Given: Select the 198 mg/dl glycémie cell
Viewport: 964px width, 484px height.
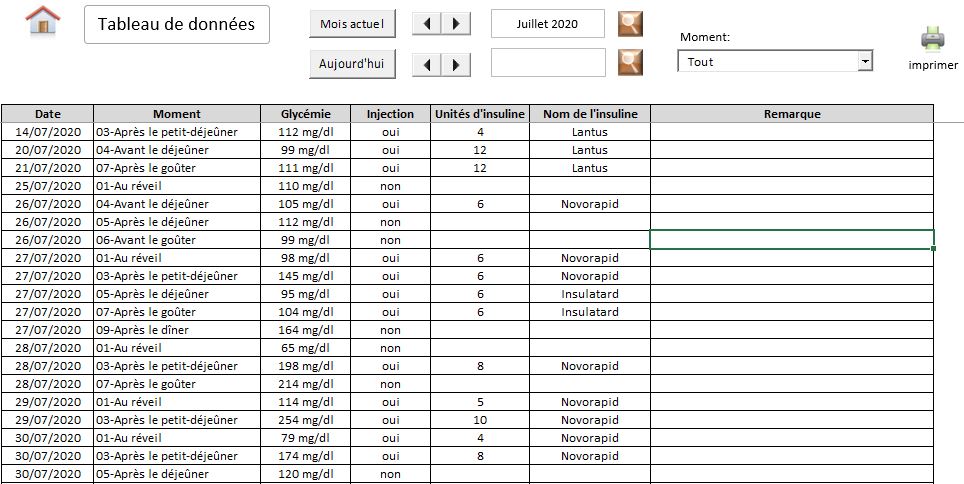Looking at the screenshot, I should pos(306,366).
